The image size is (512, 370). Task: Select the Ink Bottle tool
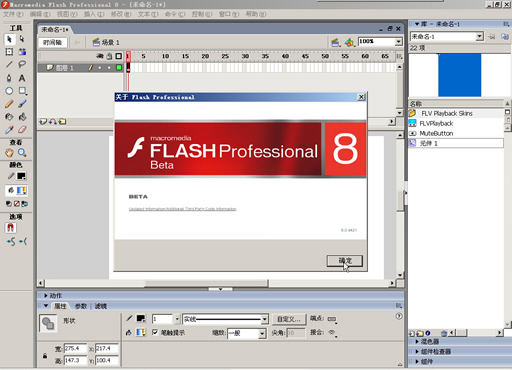point(9,117)
